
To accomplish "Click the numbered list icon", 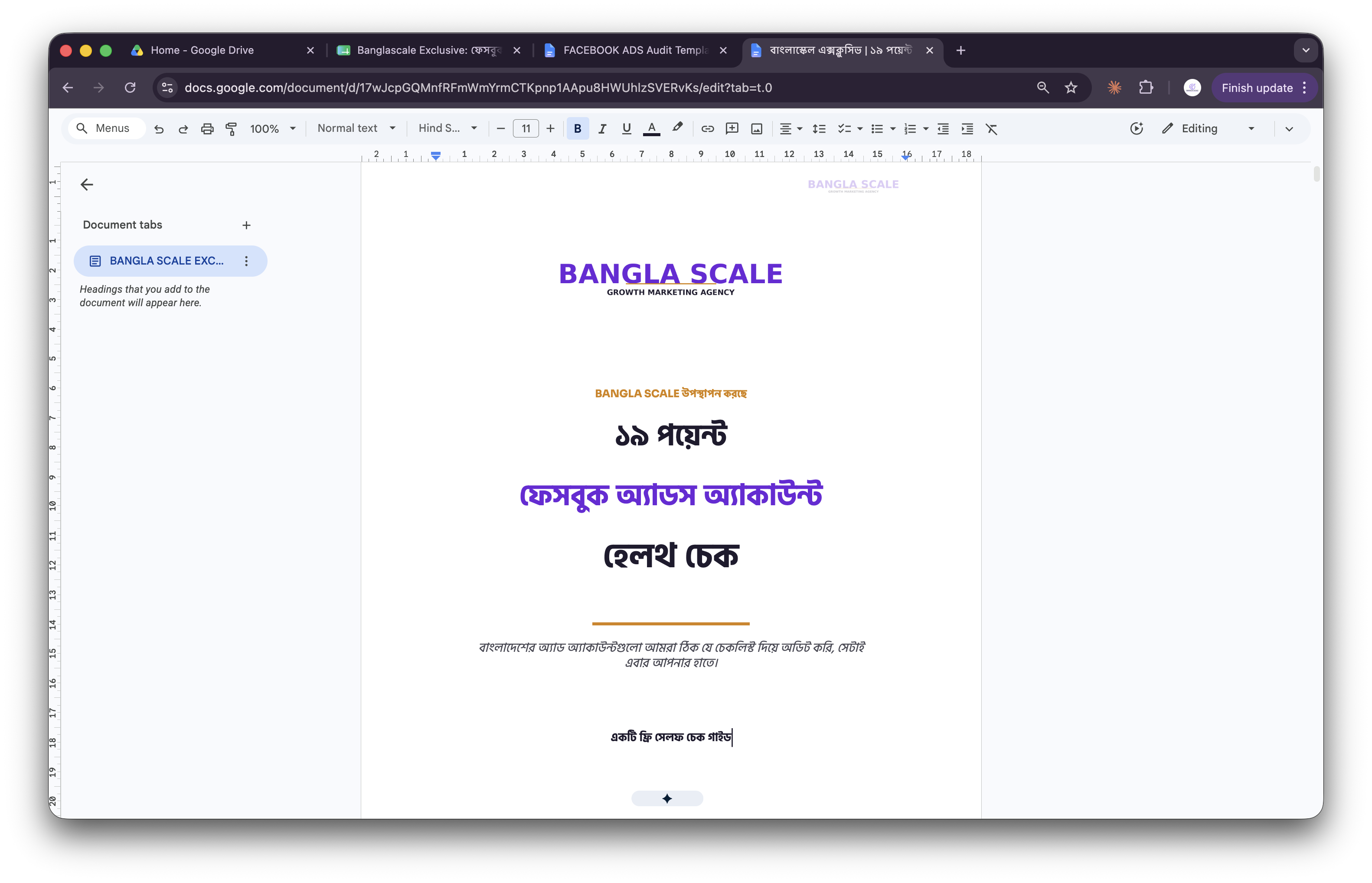I will tap(910, 128).
